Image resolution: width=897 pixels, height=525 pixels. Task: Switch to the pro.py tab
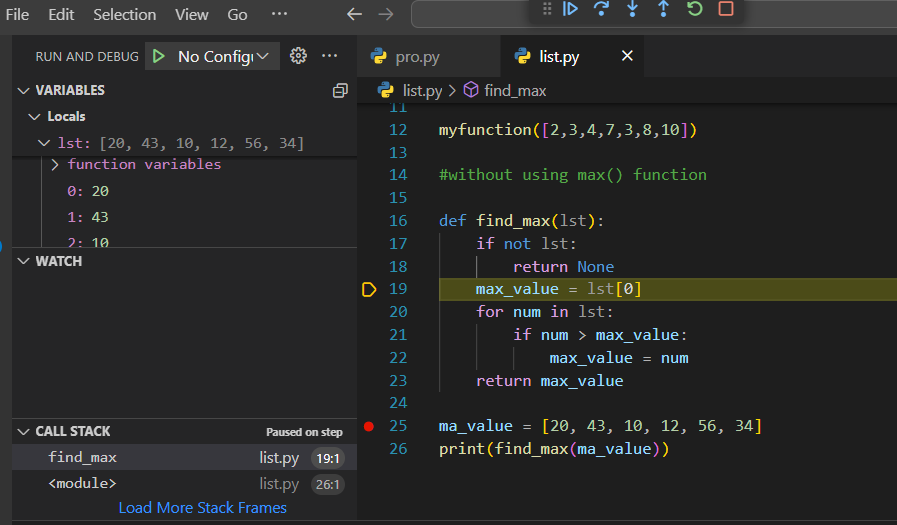coord(416,57)
